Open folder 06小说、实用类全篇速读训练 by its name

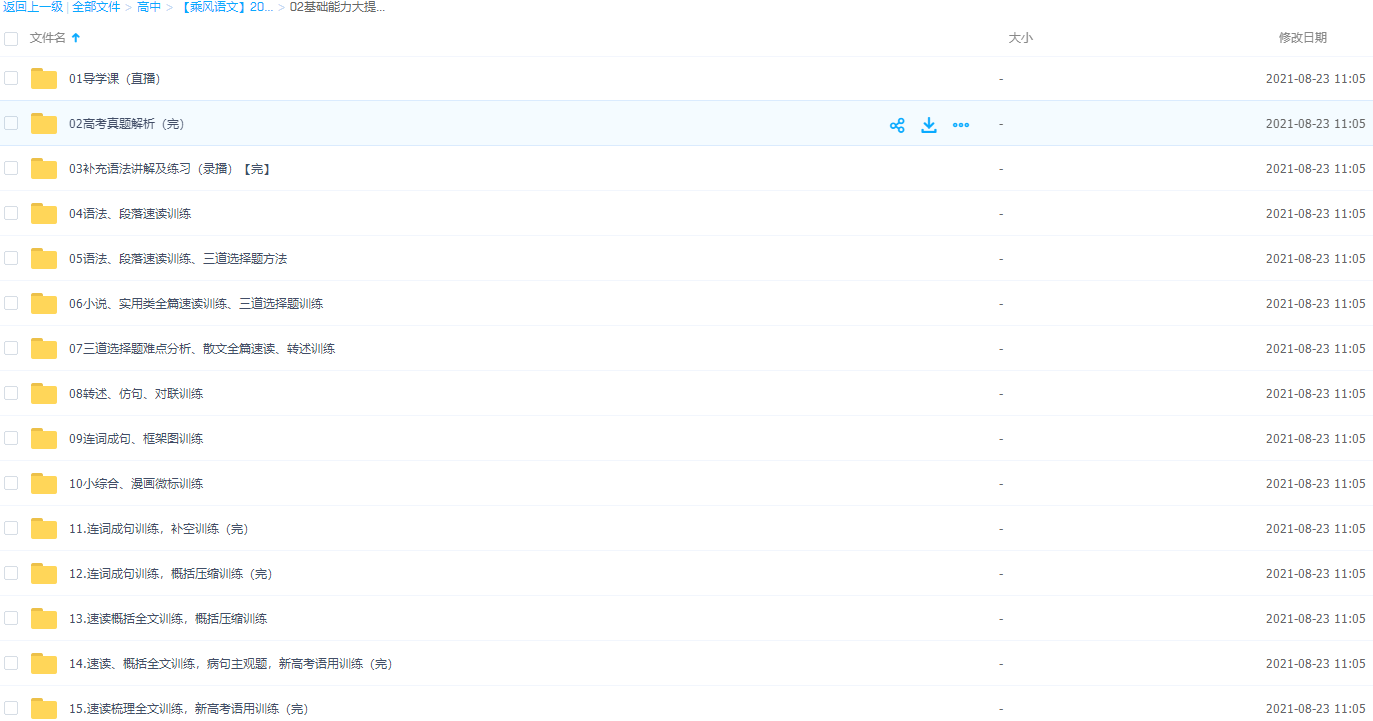[x=196, y=304]
